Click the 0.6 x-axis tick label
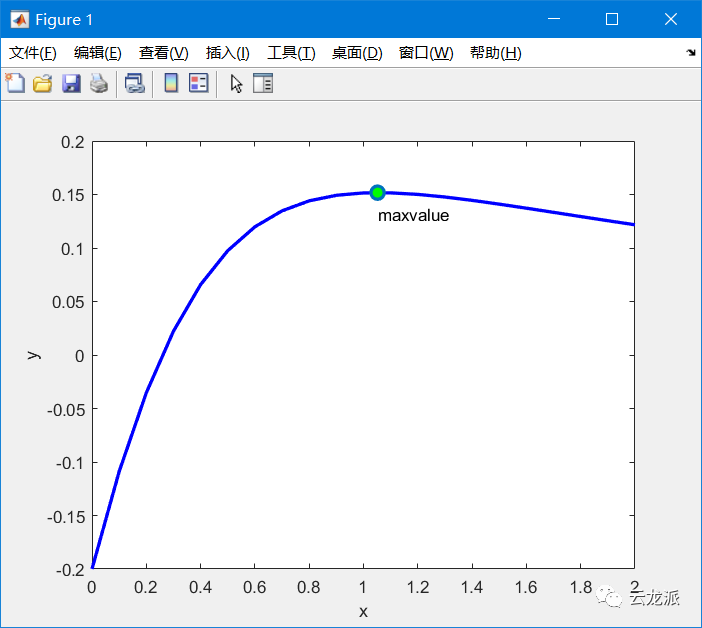 pos(254,587)
